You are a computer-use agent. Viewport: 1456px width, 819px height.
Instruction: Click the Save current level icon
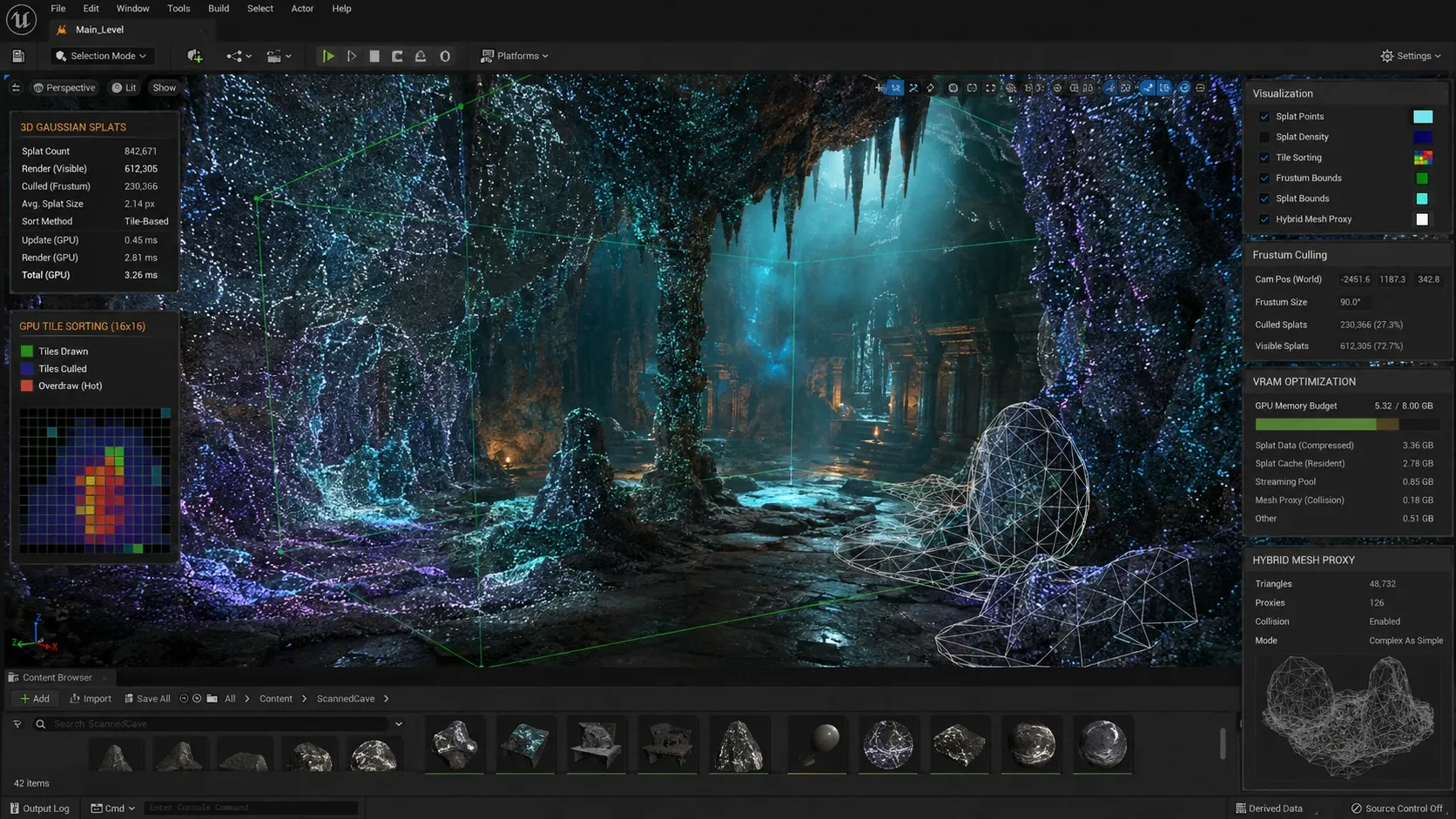pyautogui.click(x=18, y=56)
